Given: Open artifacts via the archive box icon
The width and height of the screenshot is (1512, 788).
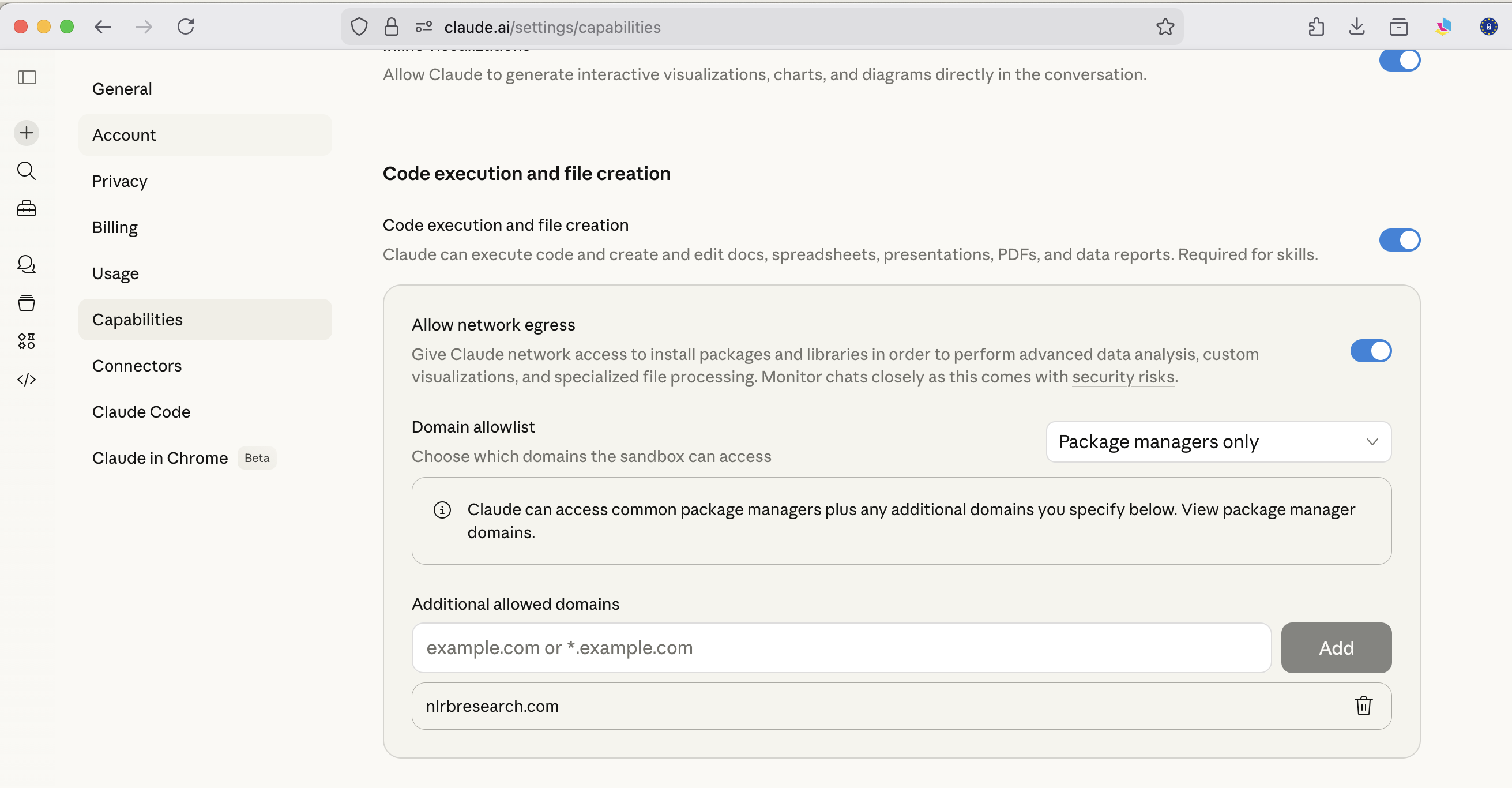Looking at the screenshot, I should point(27,302).
